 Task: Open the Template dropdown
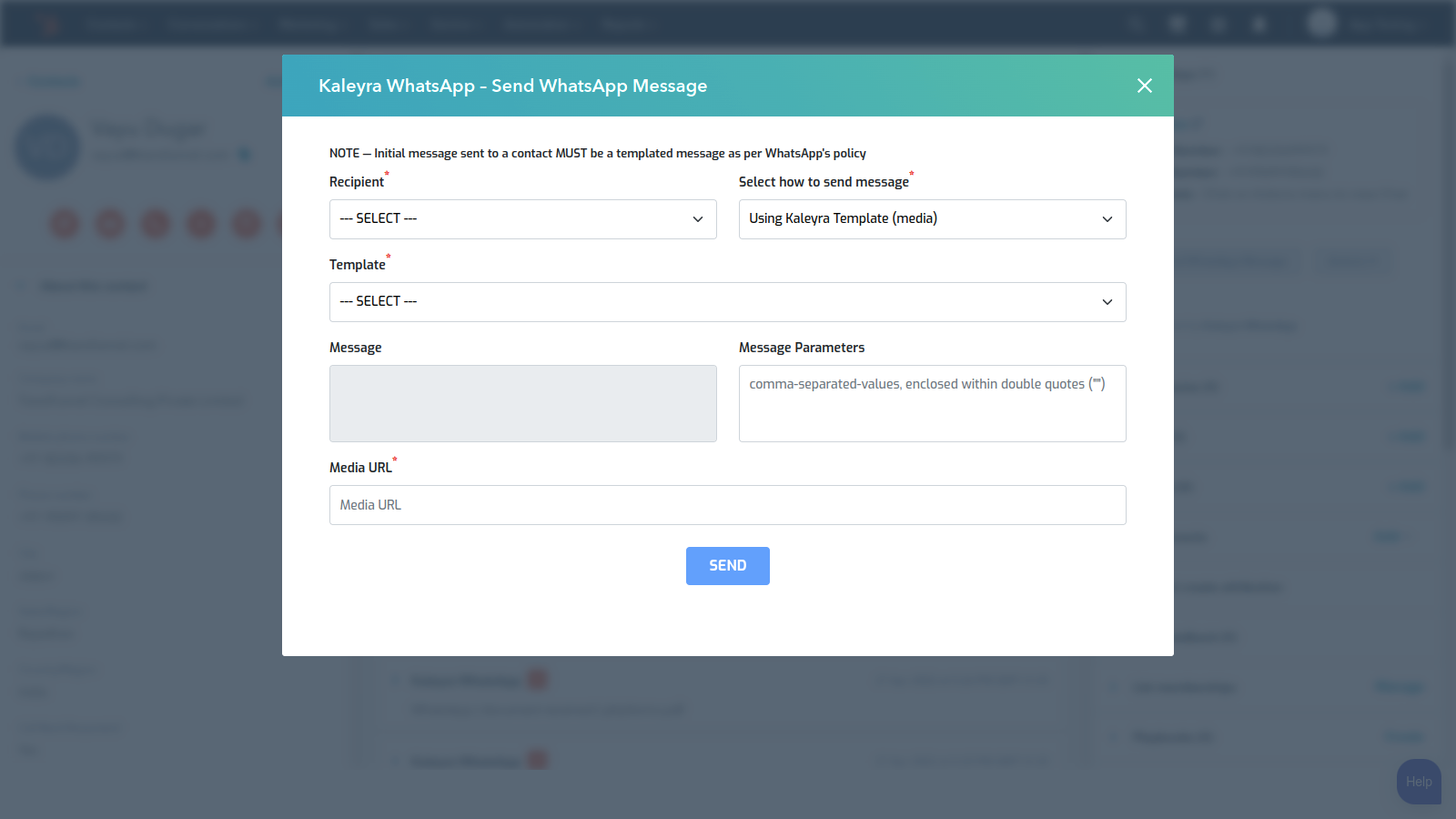(x=728, y=302)
